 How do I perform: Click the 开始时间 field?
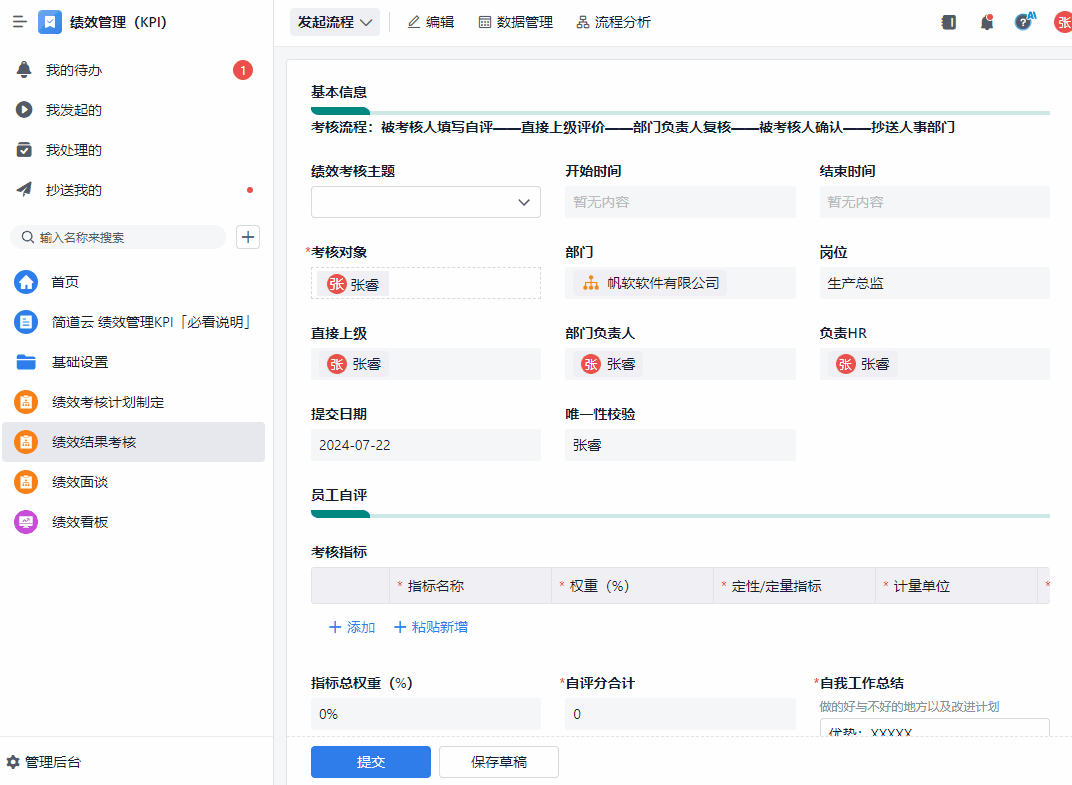click(x=680, y=202)
